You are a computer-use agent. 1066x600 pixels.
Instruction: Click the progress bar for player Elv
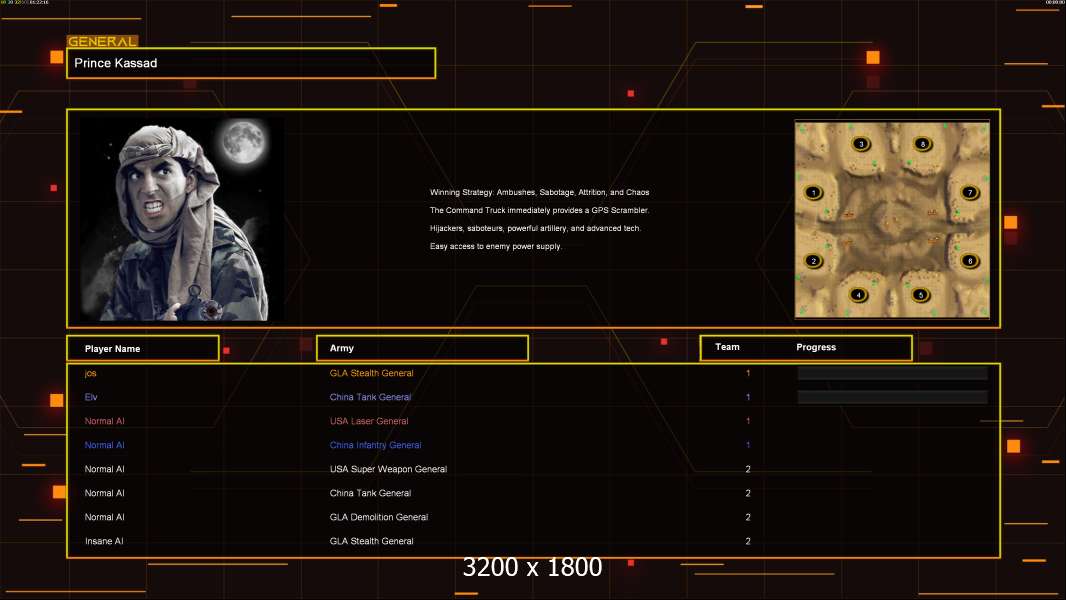(x=892, y=397)
